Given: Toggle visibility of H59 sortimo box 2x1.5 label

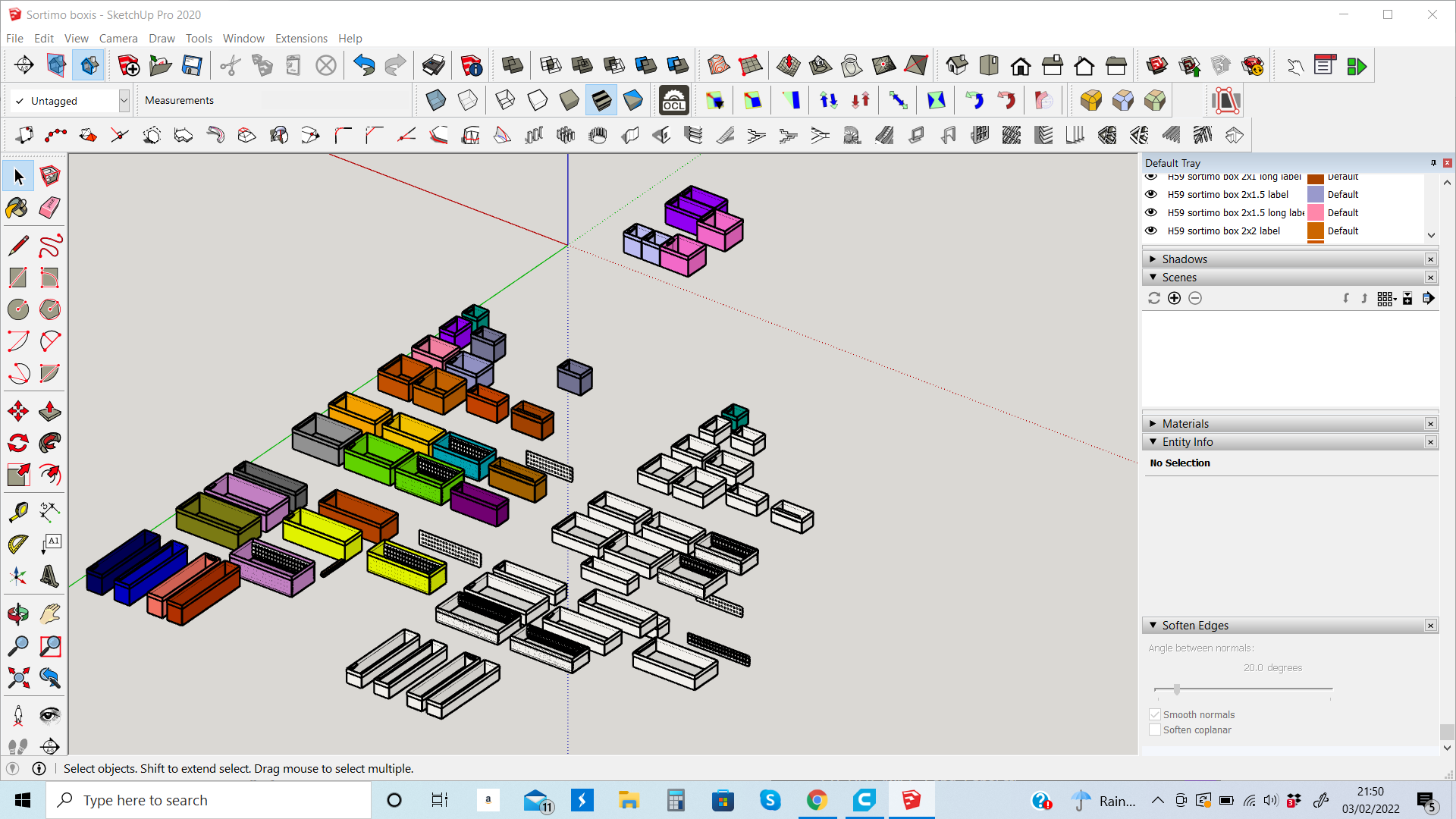Looking at the screenshot, I should [x=1151, y=194].
